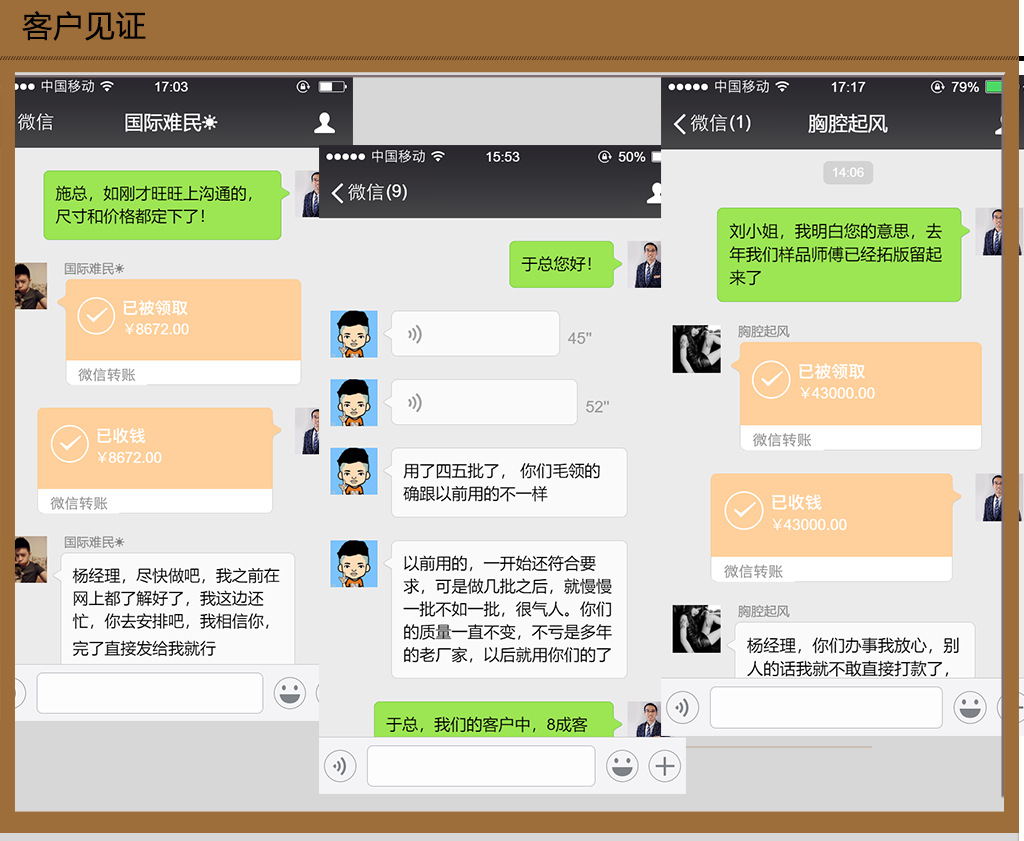Tap the emoji button in right chat
This screenshot has height=841, width=1024.
(969, 707)
